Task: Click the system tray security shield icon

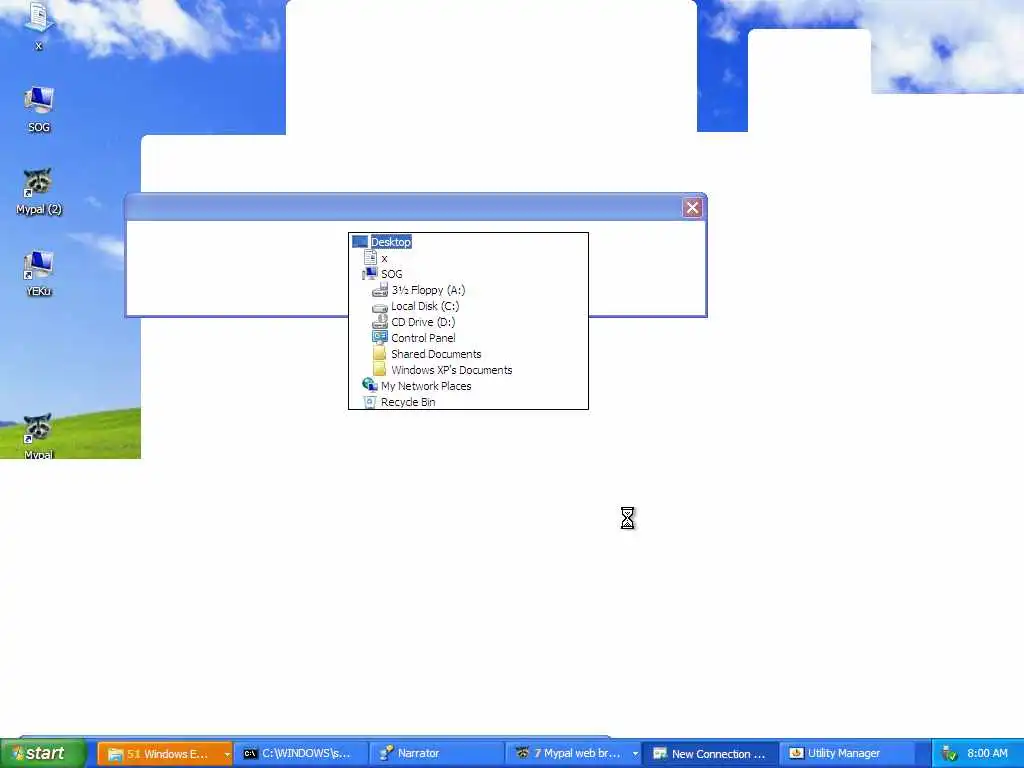Action: [x=949, y=754]
